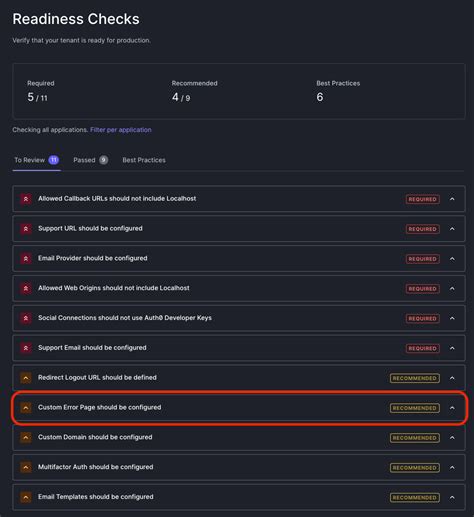Open the Best Practices tab
Viewport: 474px width, 517px height.
click(144, 160)
